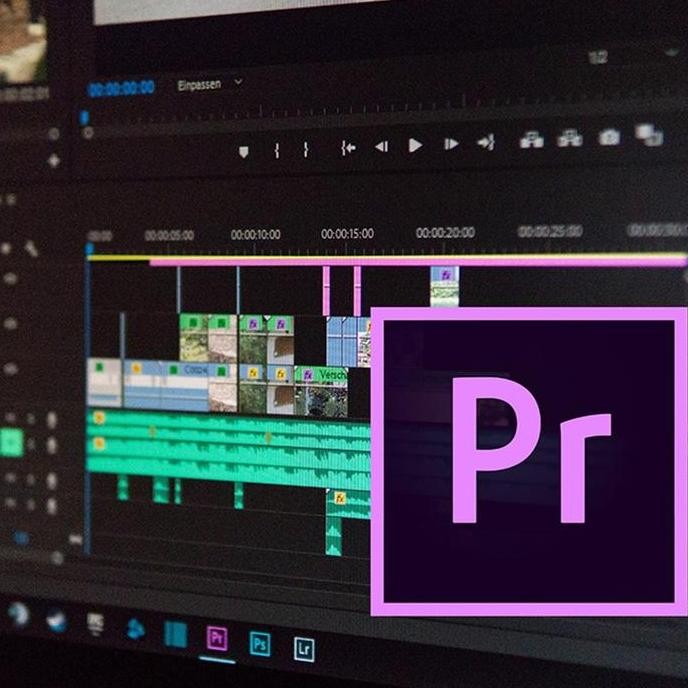Click the ruler at 00:00:05:00
The height and width of the screenshot is (688, 688).
coord(169,236)
